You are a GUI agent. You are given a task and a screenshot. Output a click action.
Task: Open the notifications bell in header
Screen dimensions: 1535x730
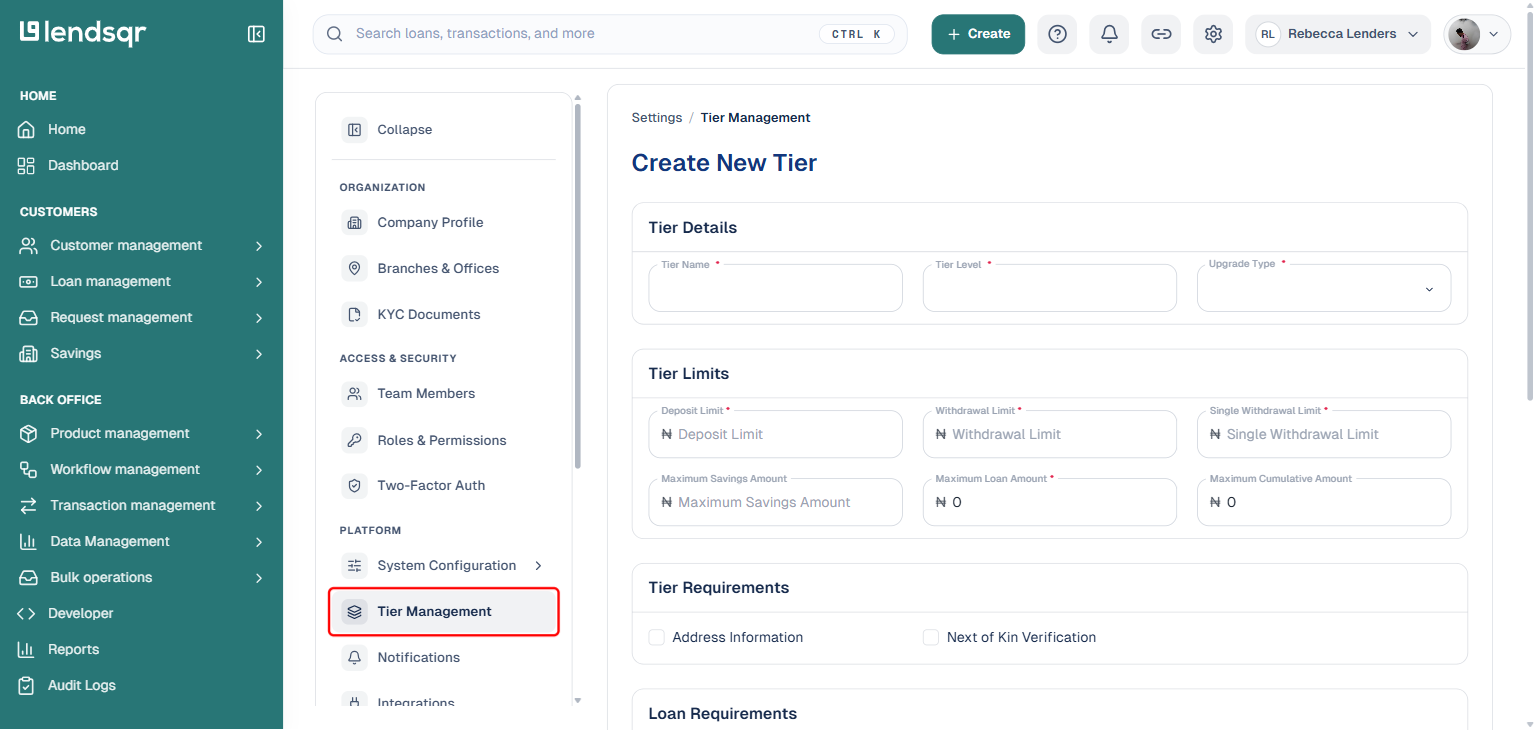(1109, 34)
